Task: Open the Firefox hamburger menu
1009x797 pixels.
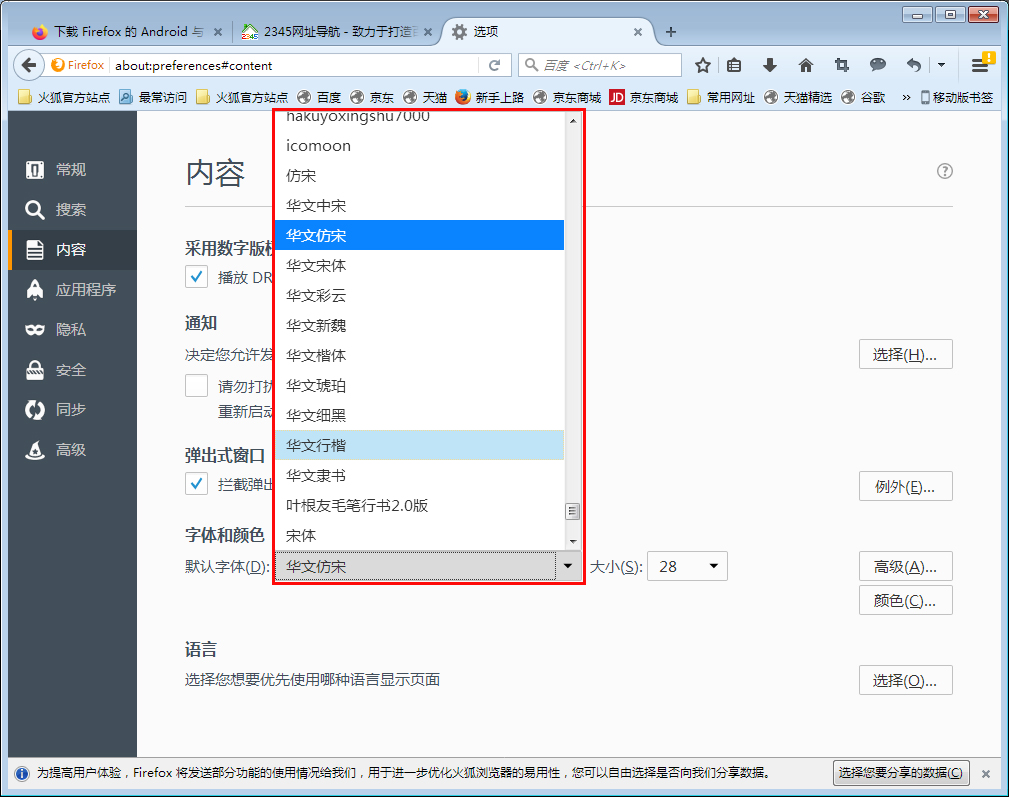Action: (981, 64)
